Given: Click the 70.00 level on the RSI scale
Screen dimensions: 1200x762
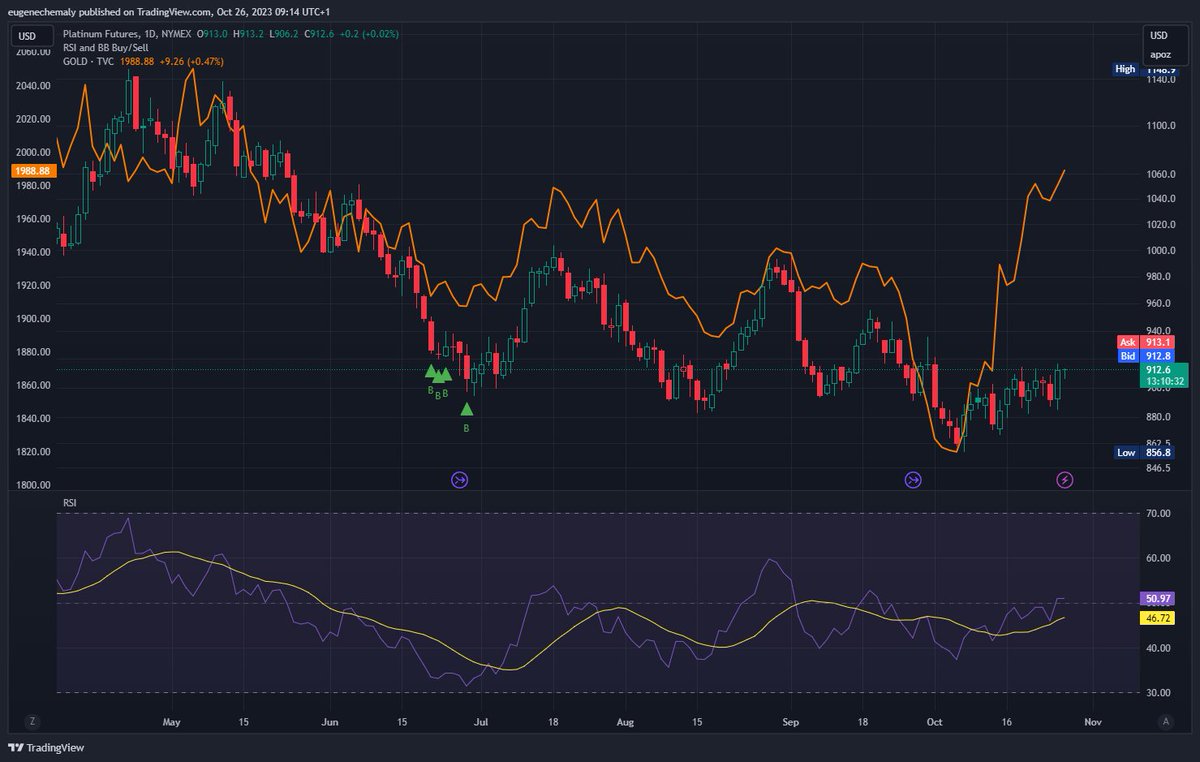Looking at the screenshot, I should 1159,513.
